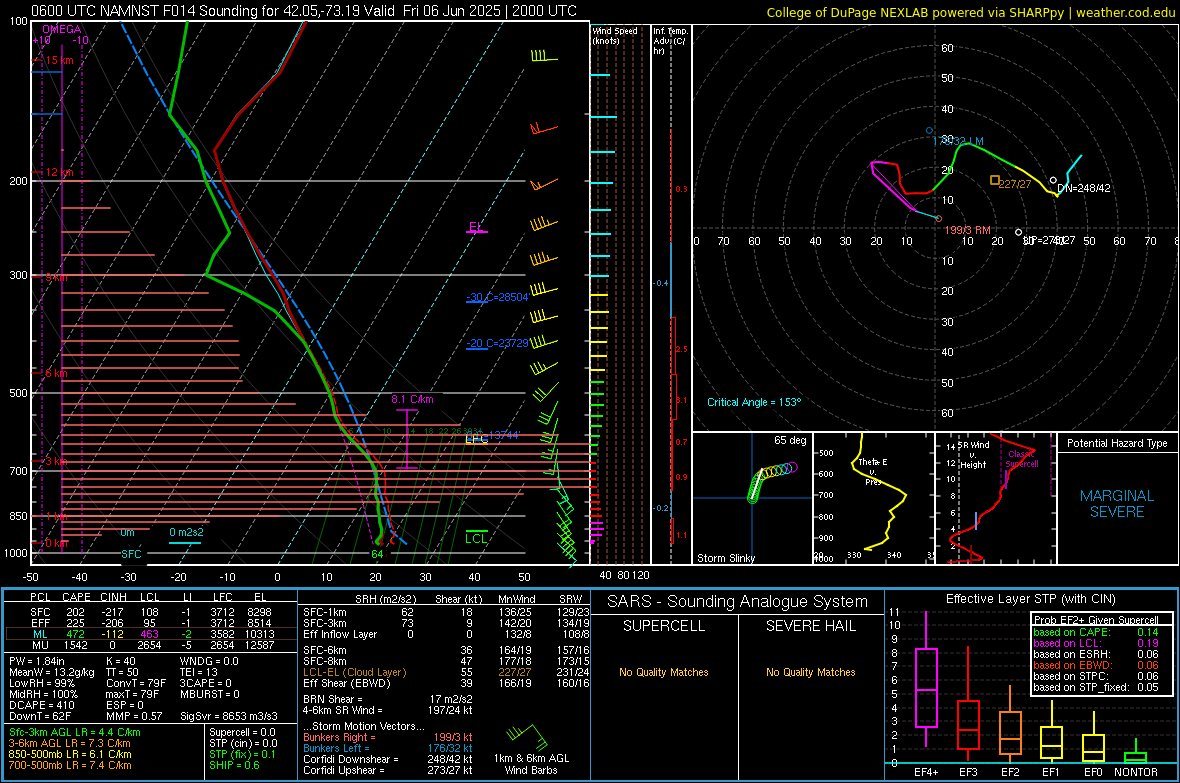Click the 'based on LCL' probability entry

click(1096, 644)
